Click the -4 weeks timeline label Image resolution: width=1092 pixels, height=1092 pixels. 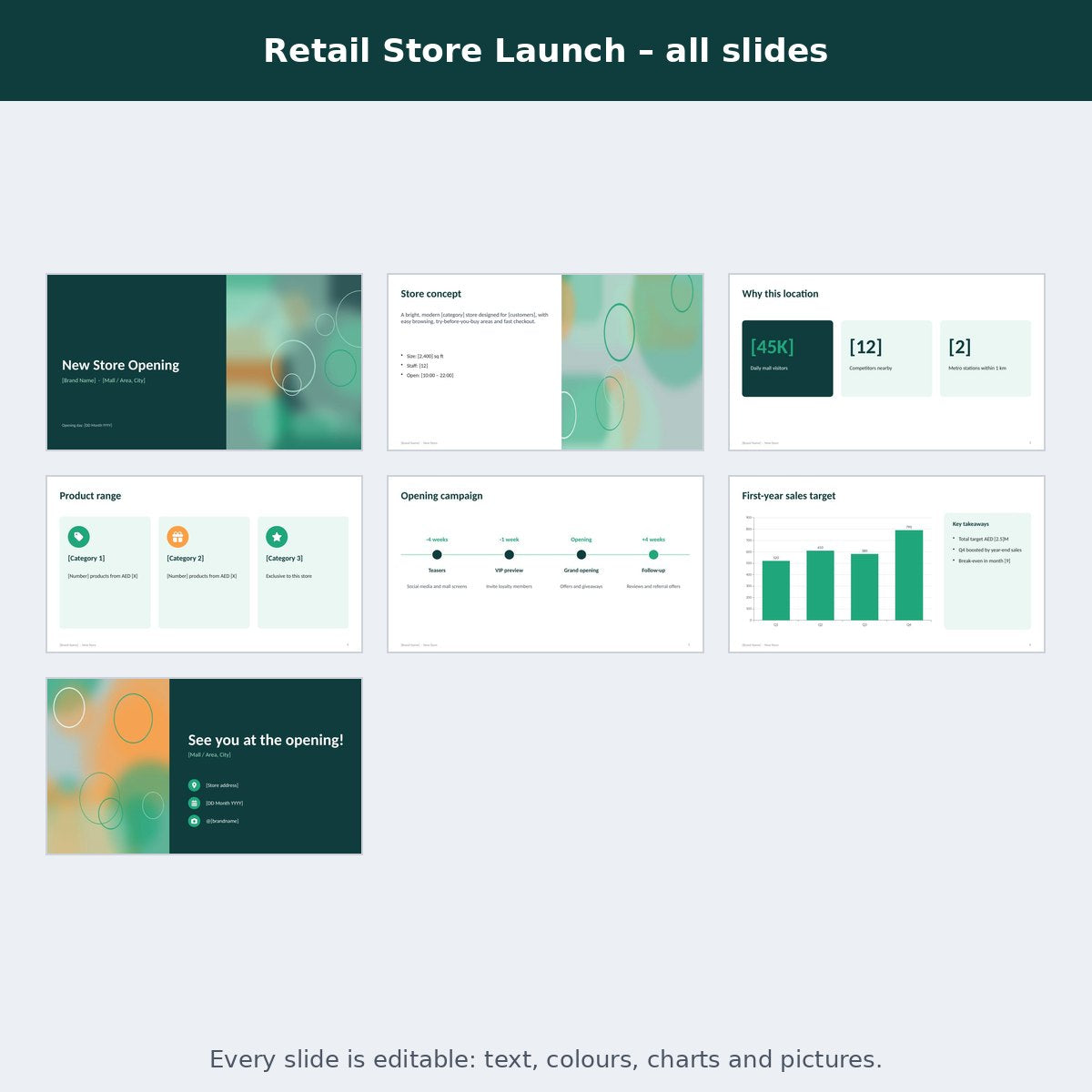(x=437, y=540)
